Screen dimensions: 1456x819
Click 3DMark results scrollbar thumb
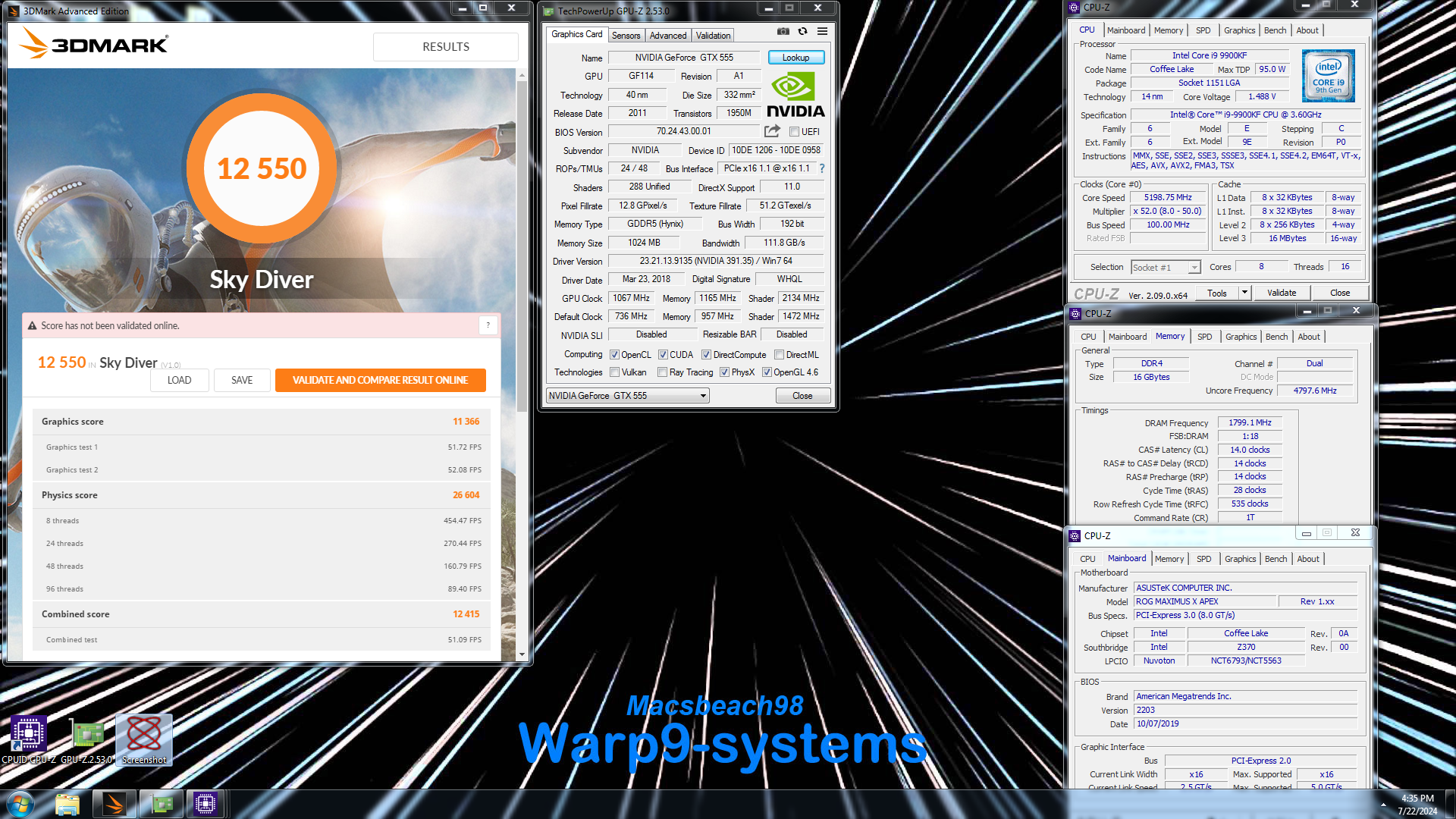(522, 246)
